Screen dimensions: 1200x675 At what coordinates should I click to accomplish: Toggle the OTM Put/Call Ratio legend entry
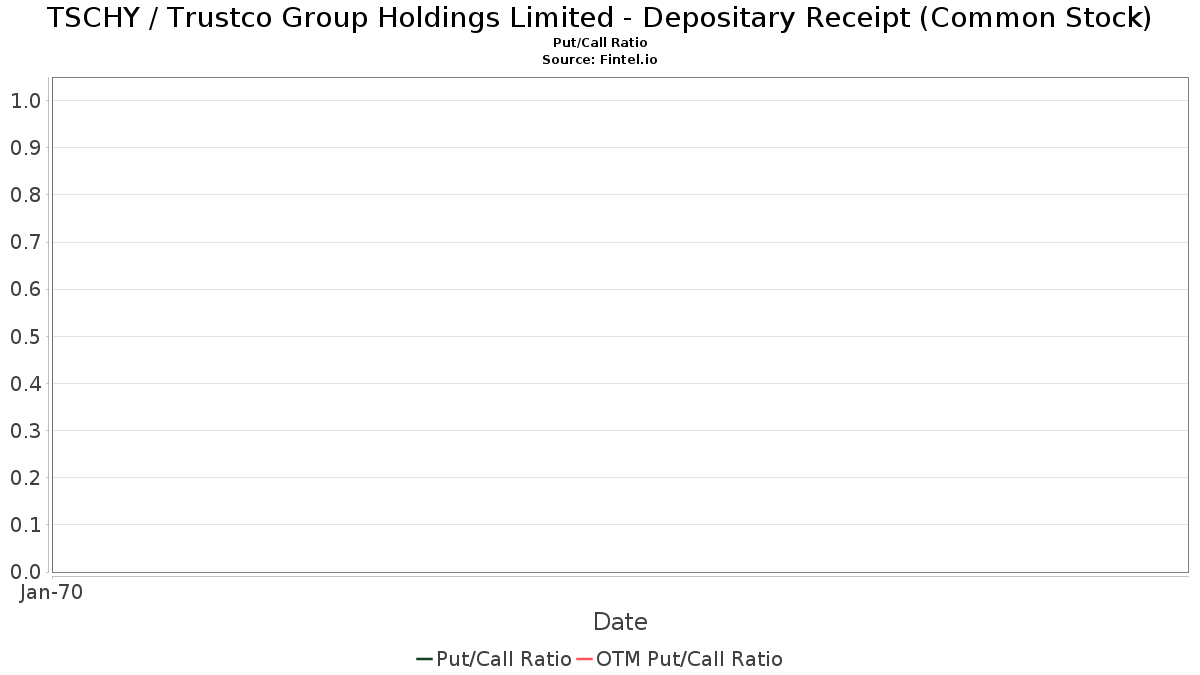click(x=689, y=659)
